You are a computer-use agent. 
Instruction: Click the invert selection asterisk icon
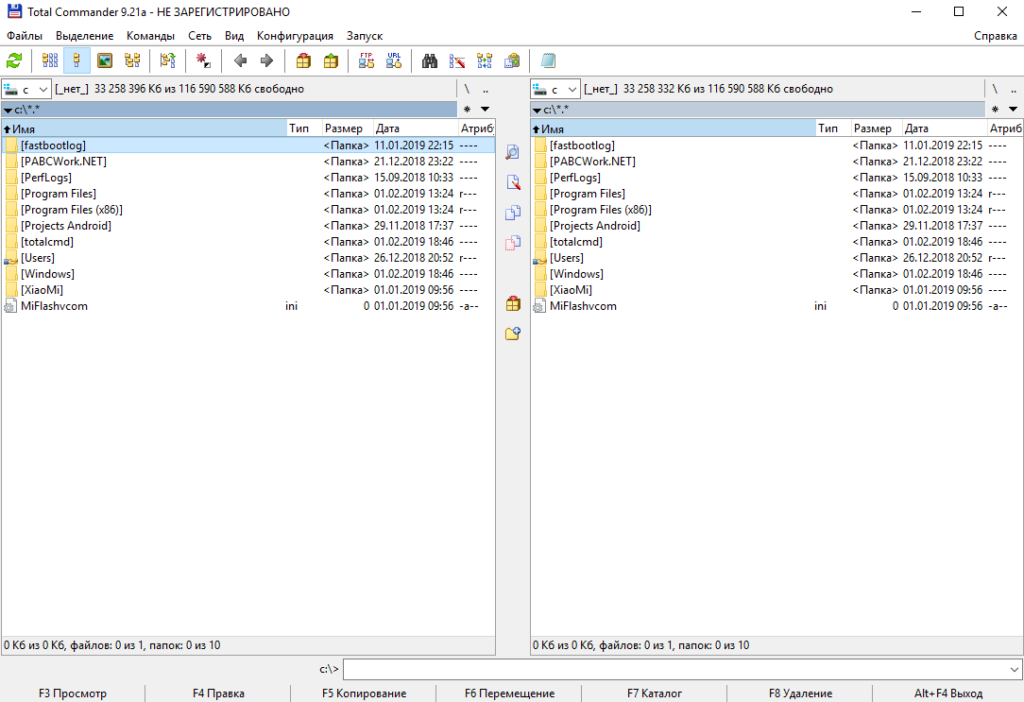pos(204,61)
